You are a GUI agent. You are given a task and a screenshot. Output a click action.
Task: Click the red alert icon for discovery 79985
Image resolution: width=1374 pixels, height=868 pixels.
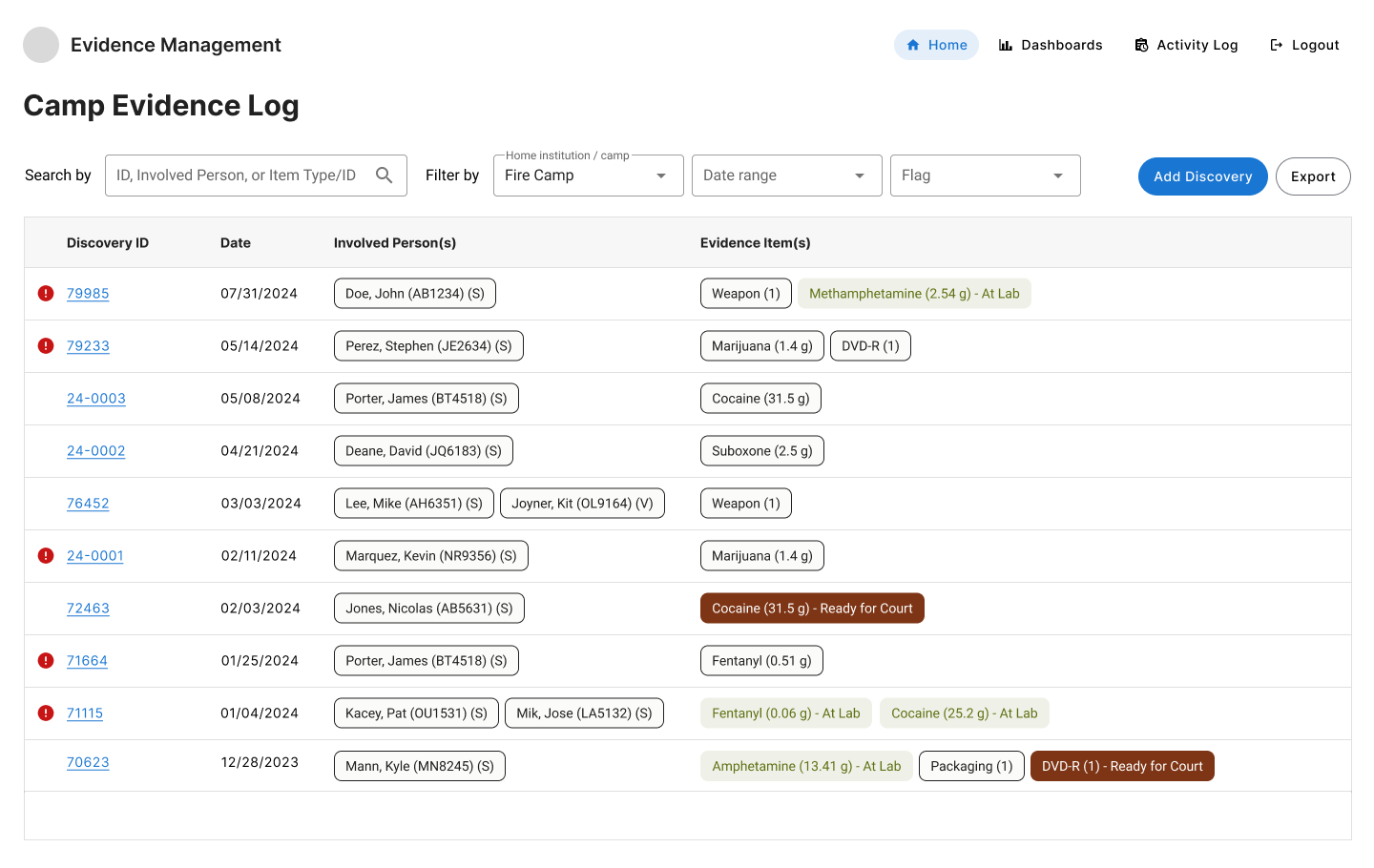tap(46, 293)
